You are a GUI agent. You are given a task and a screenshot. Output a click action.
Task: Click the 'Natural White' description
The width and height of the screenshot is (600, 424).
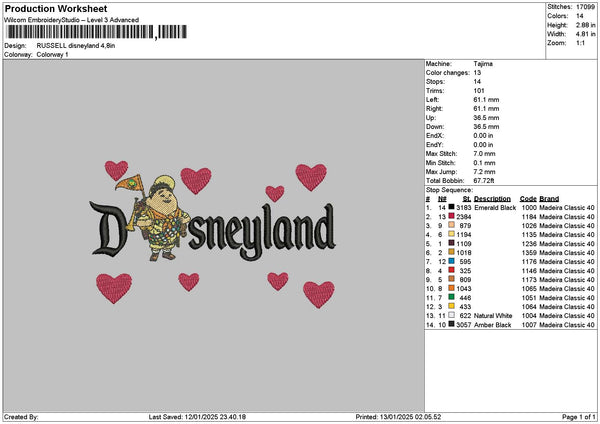pos(493,316)
